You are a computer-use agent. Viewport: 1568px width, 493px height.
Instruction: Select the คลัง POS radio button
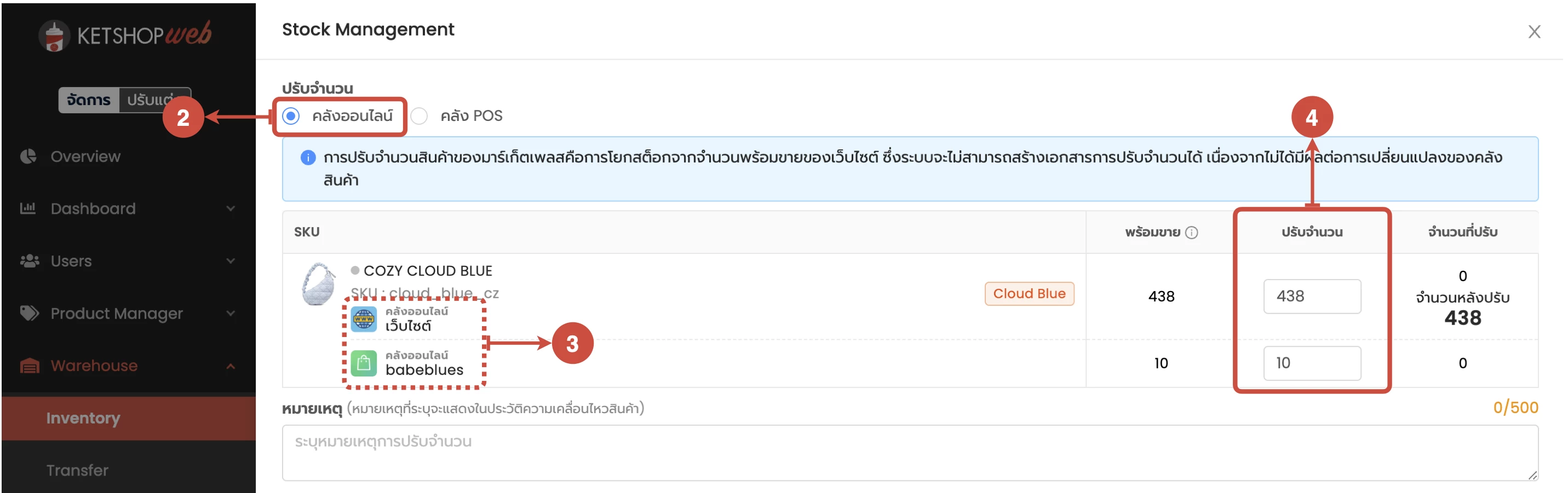(x=420, y=115)
